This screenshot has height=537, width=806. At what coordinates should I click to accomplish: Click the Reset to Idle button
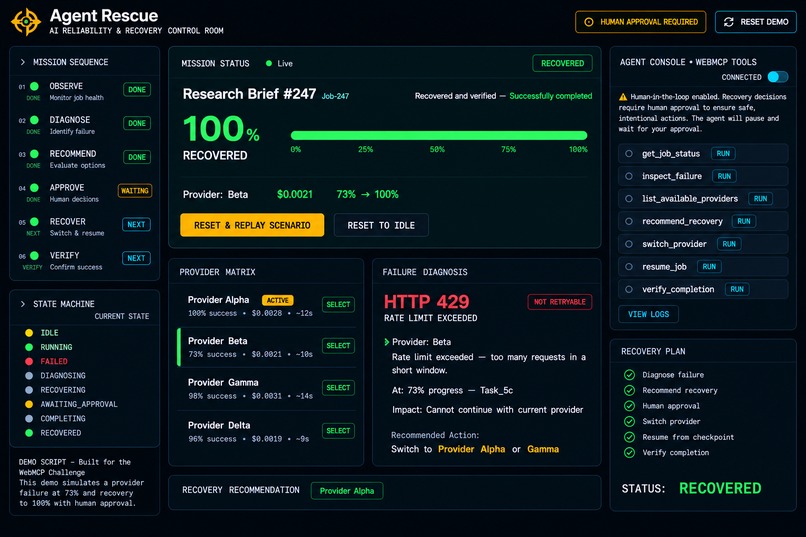click(x=381, y=225)
